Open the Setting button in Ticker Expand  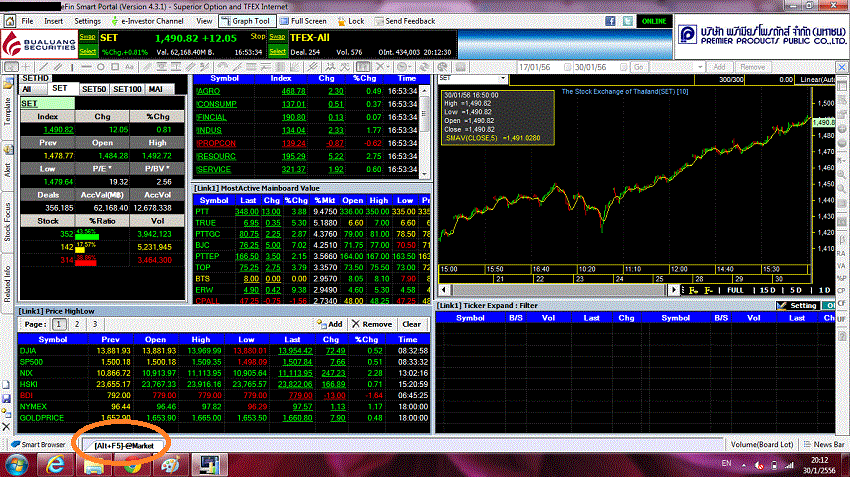click(x=797, y=306)
